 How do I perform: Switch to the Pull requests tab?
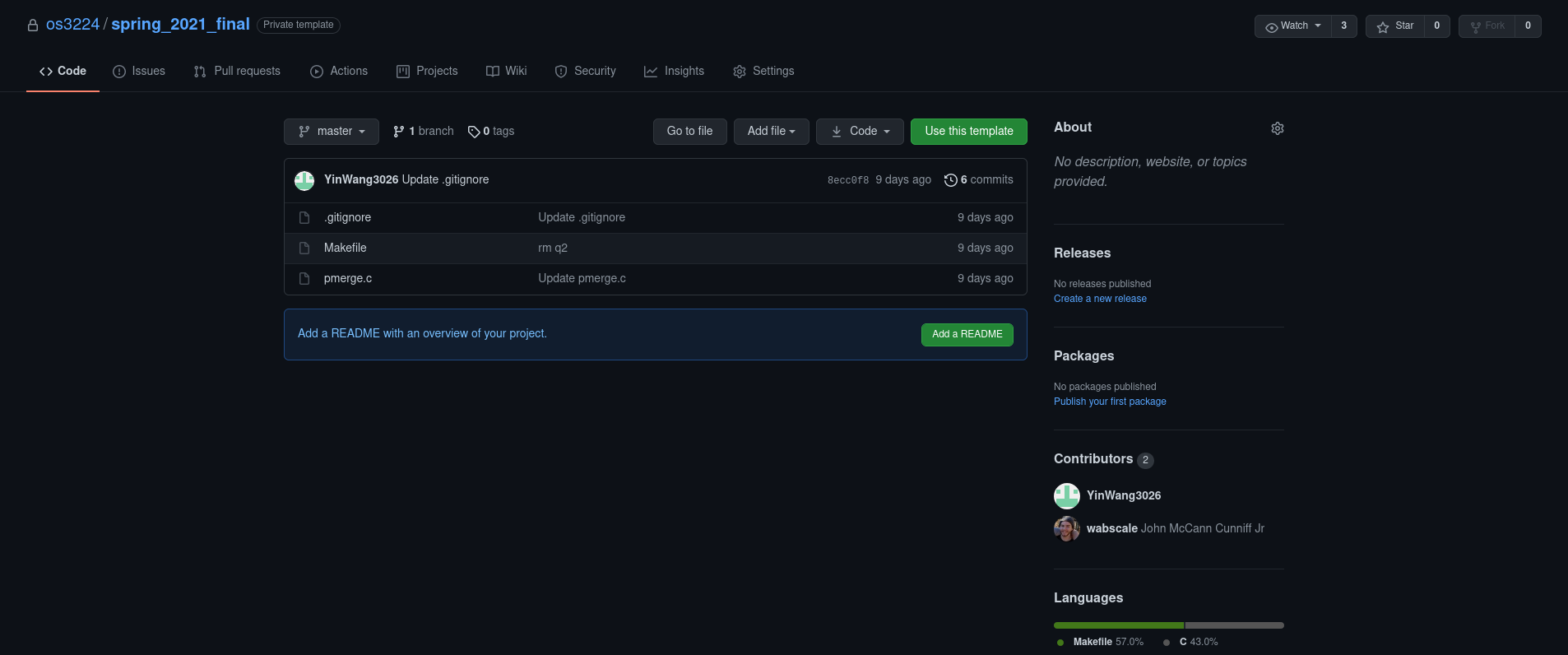click(x=237, y=72)
